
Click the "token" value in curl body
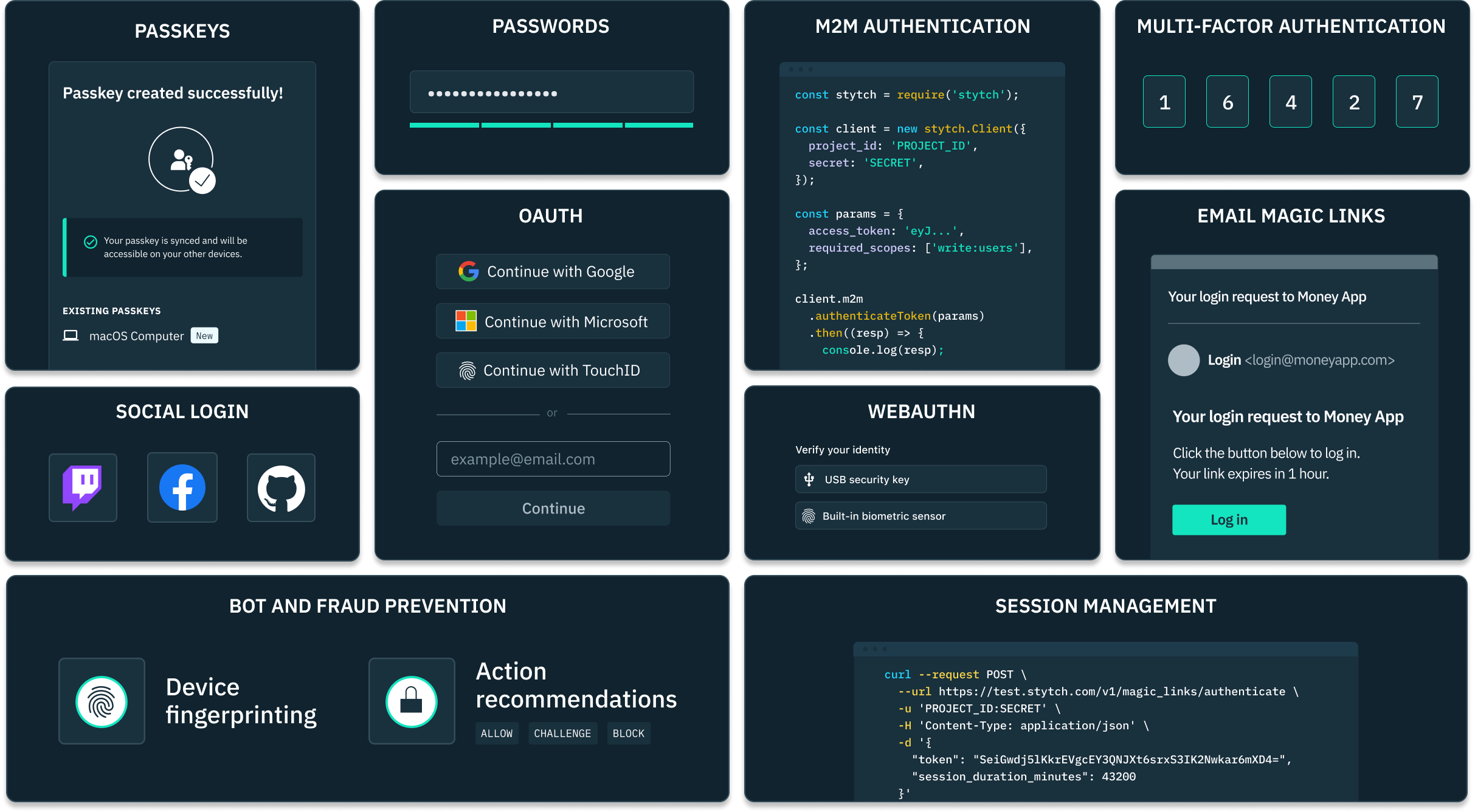click(1128, 760)
